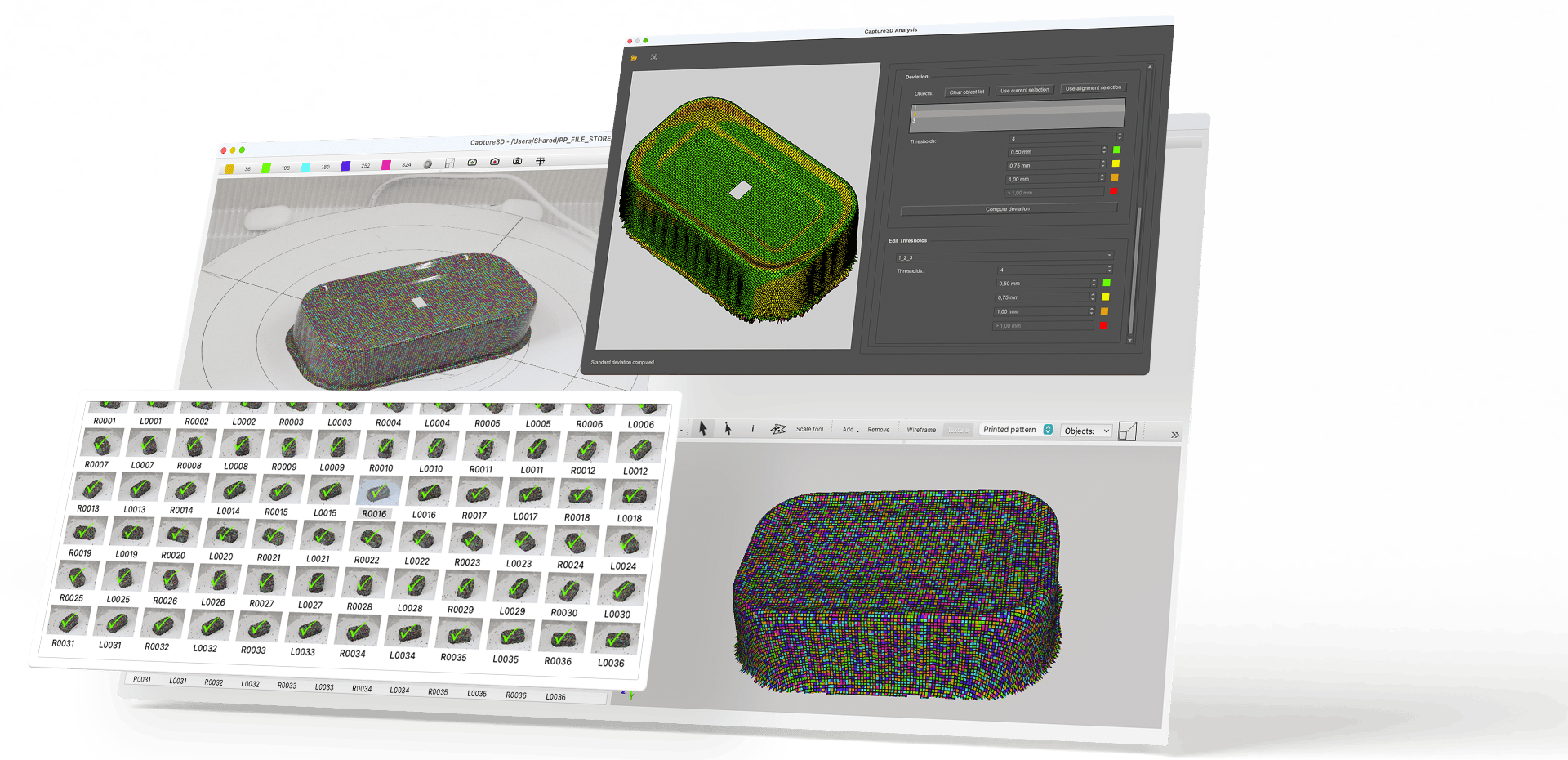1568x760 pixels.
Task: Click the Use current selection button
Action: (1024, 90)
